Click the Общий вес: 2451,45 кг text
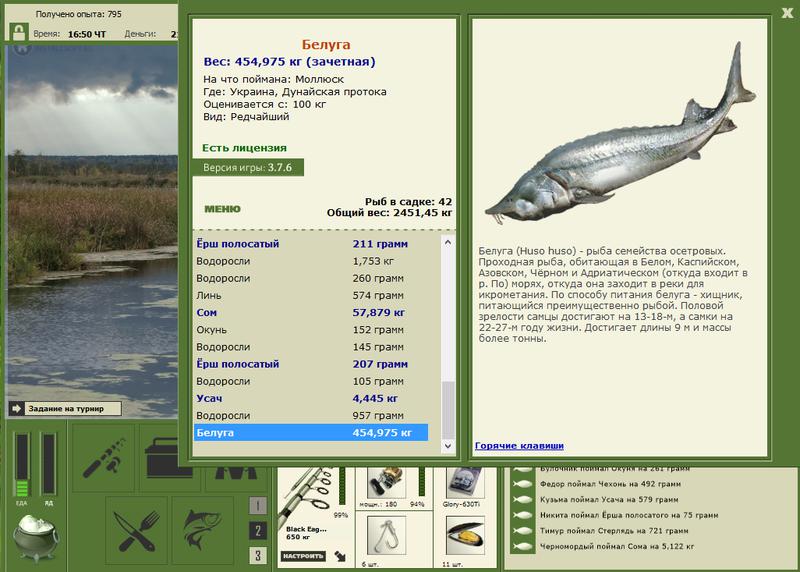The height and width of the screenshot is (572, 800). [389, 213]
